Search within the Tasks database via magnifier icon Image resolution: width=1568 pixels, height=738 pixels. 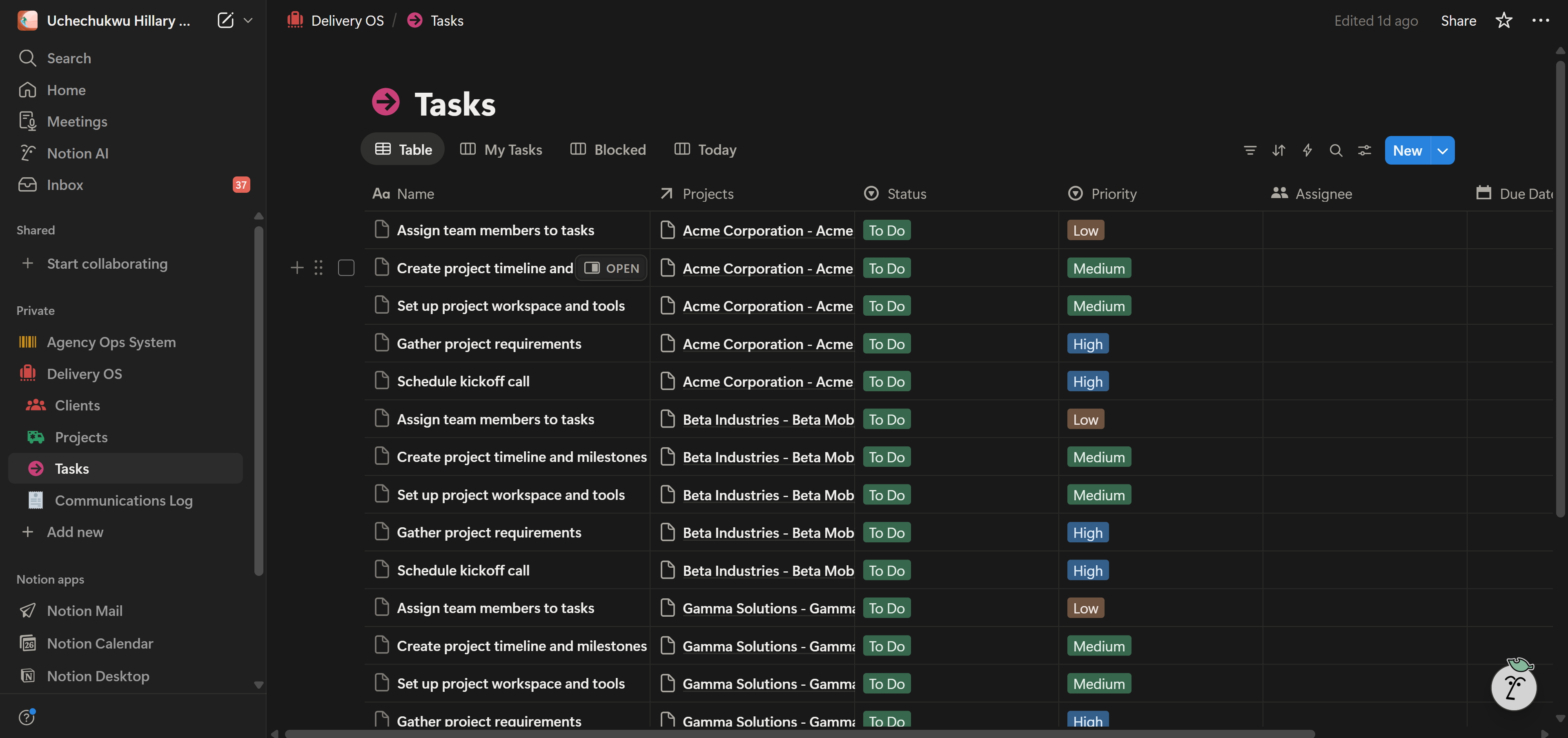click(1336, 150)
